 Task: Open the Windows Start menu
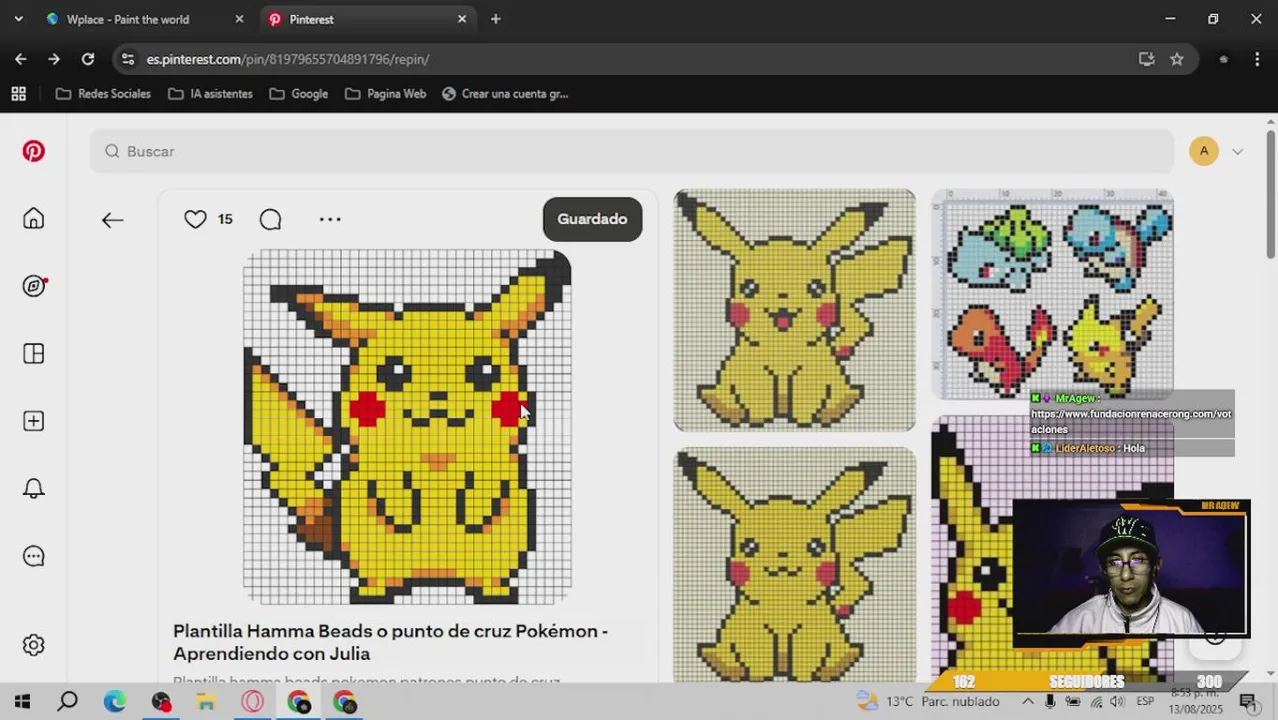[x=22, y=702]
